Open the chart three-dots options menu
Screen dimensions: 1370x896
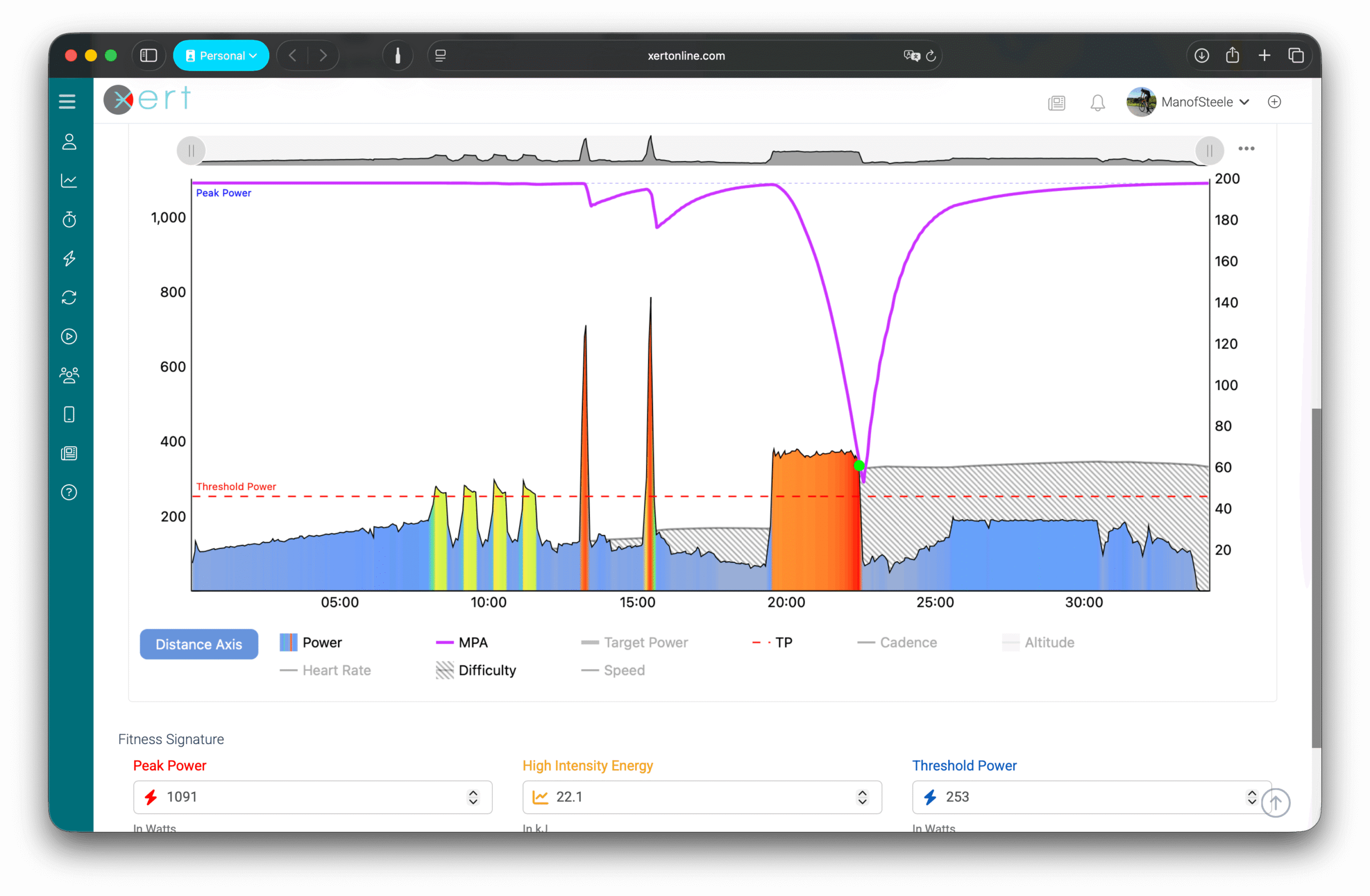1246,149
